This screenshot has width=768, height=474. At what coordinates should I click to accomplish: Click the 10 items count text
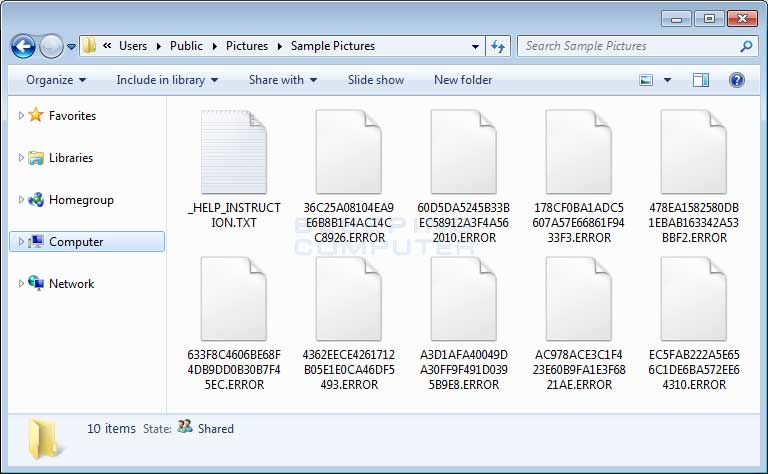click(x=111, y=428)
